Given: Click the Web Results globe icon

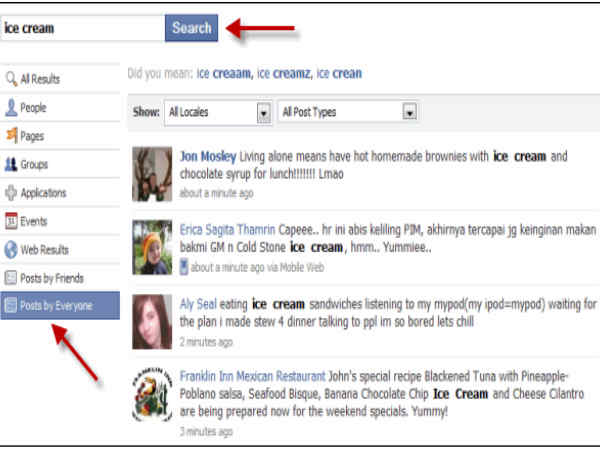Looking at the screenshot, I should (x=11, y=249).
